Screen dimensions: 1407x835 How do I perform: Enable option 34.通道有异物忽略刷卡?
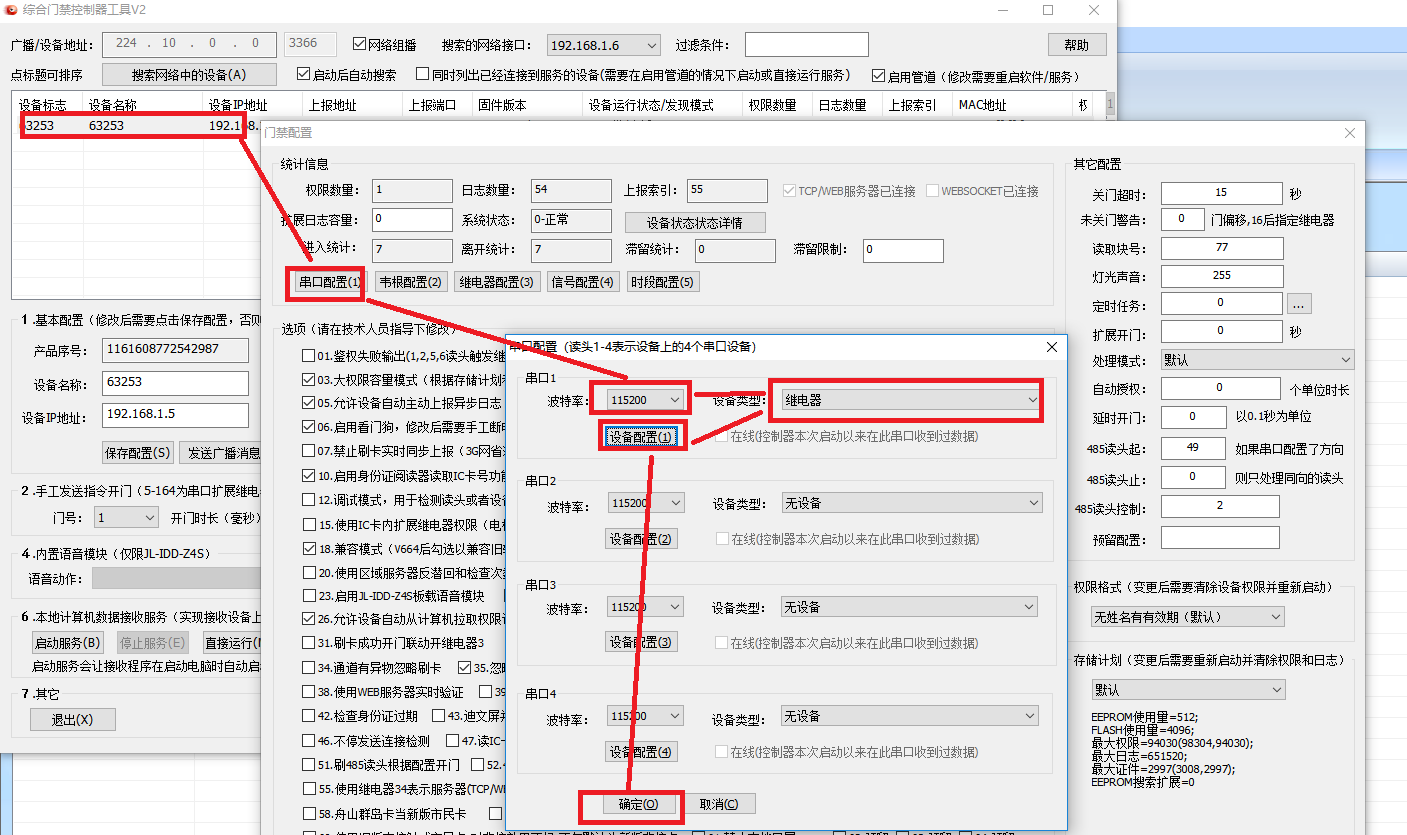point(309,667)
